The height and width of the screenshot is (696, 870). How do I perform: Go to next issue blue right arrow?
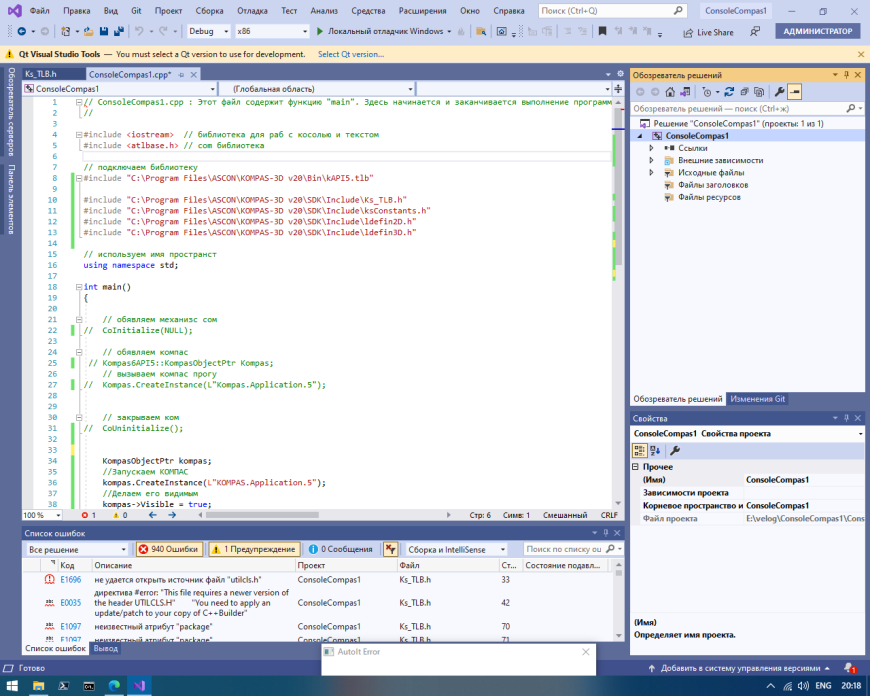(172, 515)
